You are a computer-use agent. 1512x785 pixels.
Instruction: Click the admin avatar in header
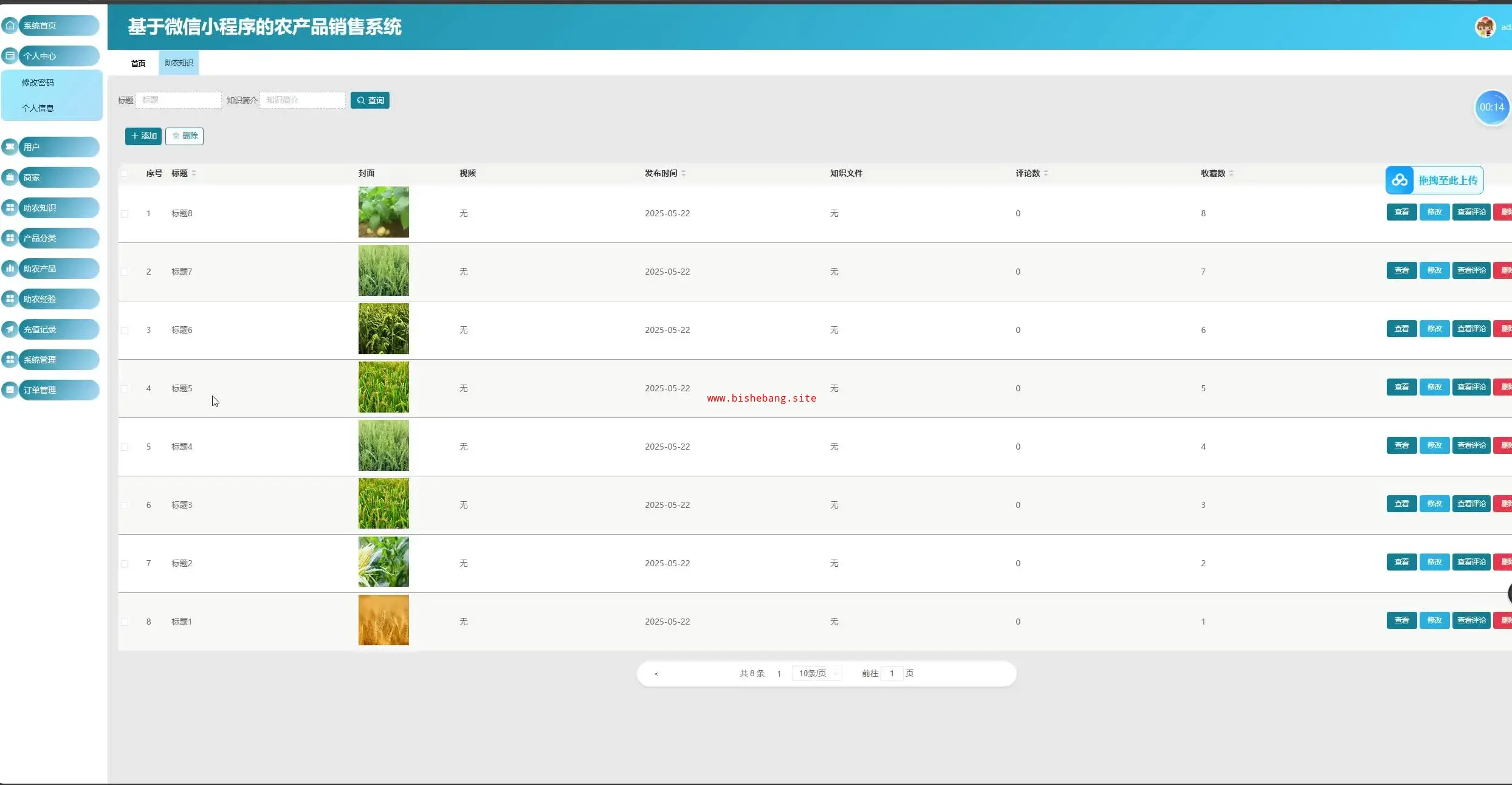click(x=1485, y=27)
